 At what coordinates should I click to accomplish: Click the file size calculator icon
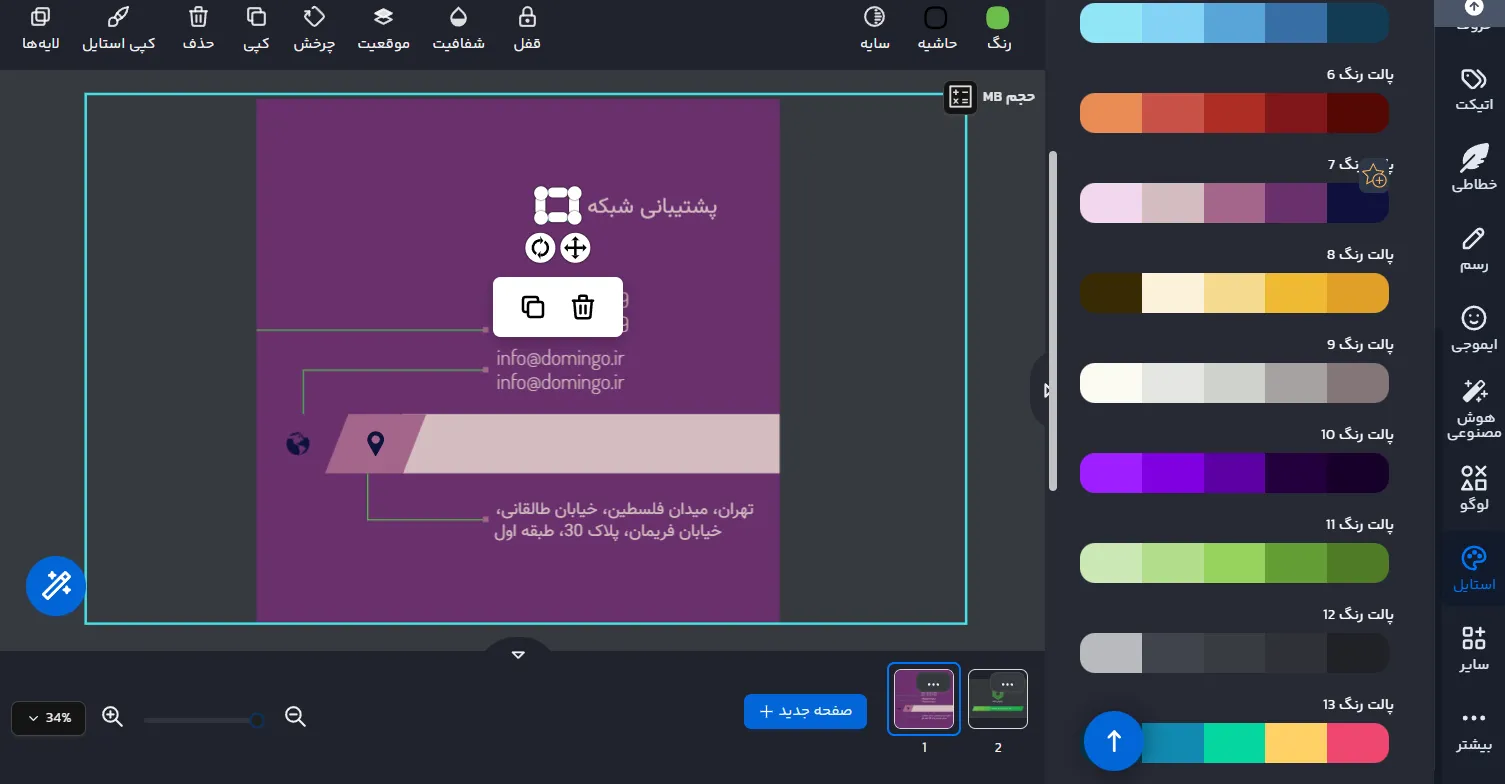[x=960, y=97]
